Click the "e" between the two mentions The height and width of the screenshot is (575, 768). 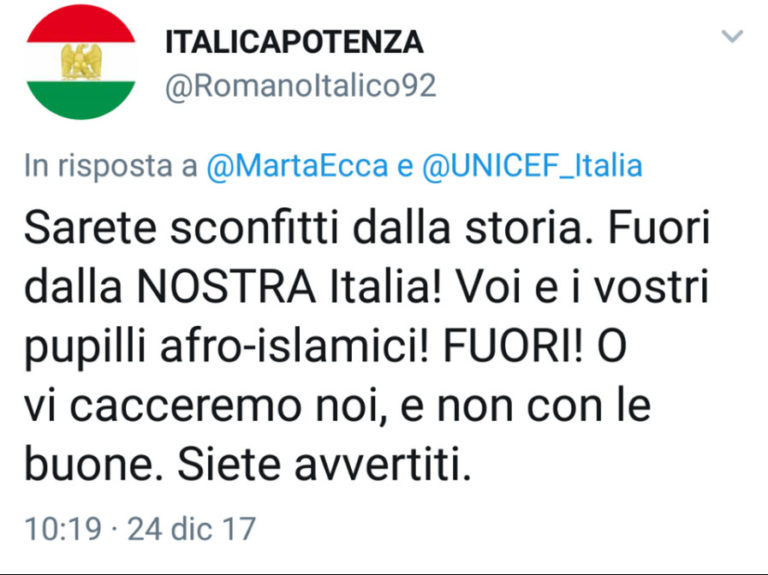[x=405, y=166]
